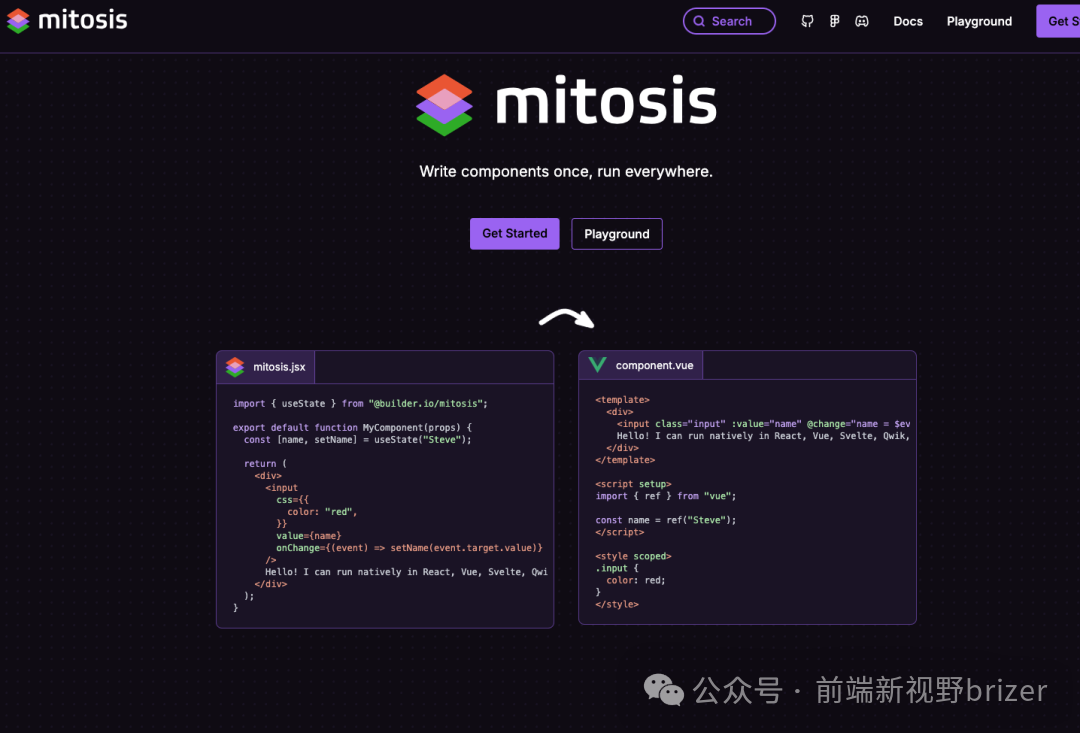Click the mitosis hero heading text
The width and height of the screenshot is (1080, 733).
[605, 101]
